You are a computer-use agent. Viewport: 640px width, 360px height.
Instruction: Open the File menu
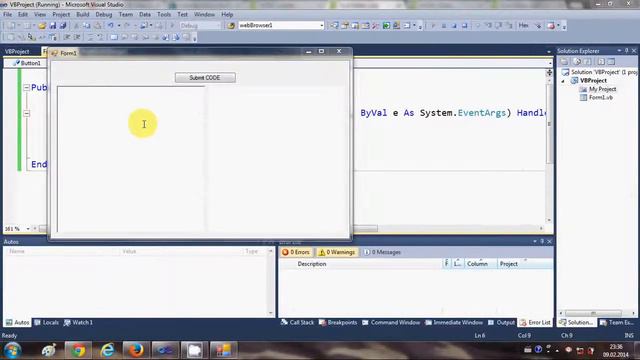pos(7,14)
